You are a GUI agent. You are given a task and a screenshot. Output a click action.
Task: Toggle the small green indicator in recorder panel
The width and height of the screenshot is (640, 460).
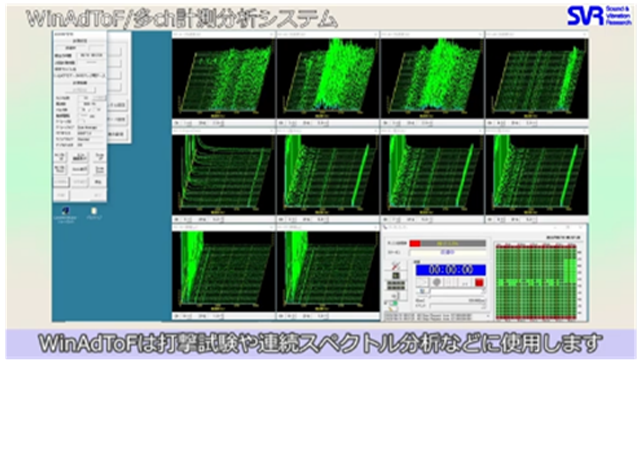tap(394, 303)
